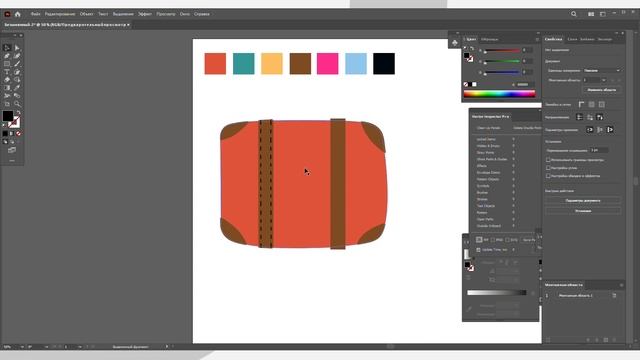
Task: Open the Artboards panel flyout menu
Action: click(621, 285)
